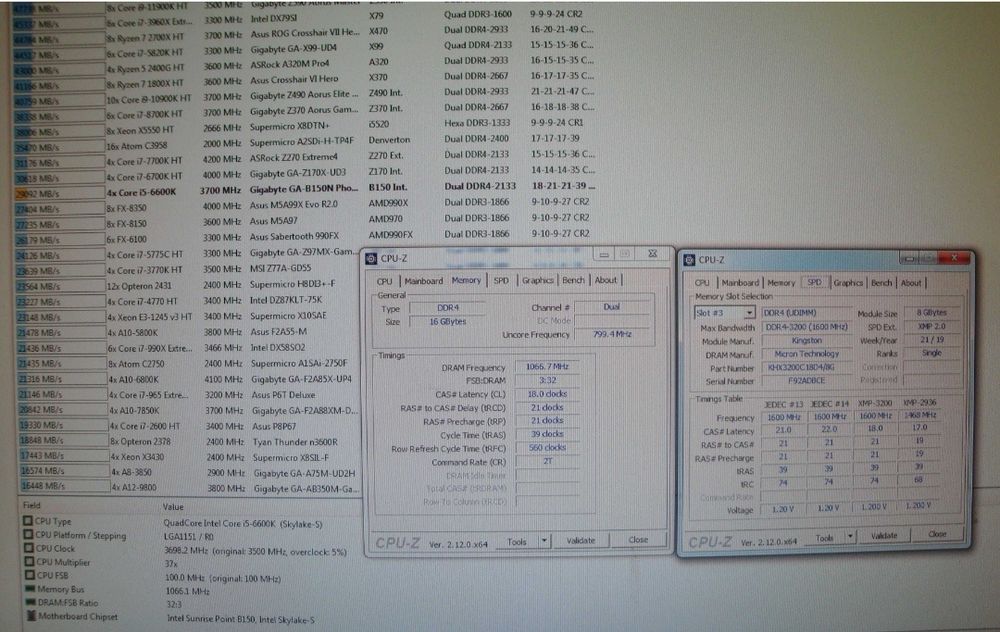This screenshot has height=632, width=1000.
Task: Click the 27404 MB/s result bar for FX-8350
Action: coord(59,209)
